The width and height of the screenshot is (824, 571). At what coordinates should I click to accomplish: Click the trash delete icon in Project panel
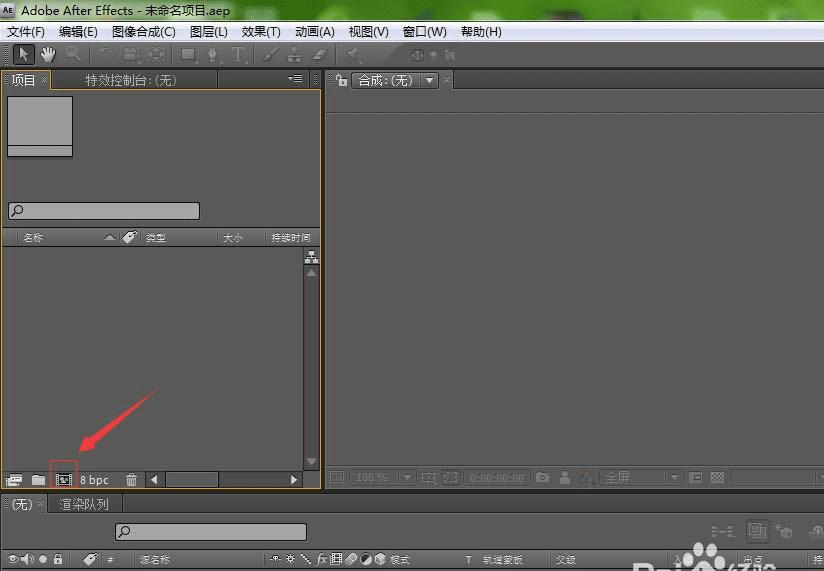pyautogui.click(x=131, y=480)
